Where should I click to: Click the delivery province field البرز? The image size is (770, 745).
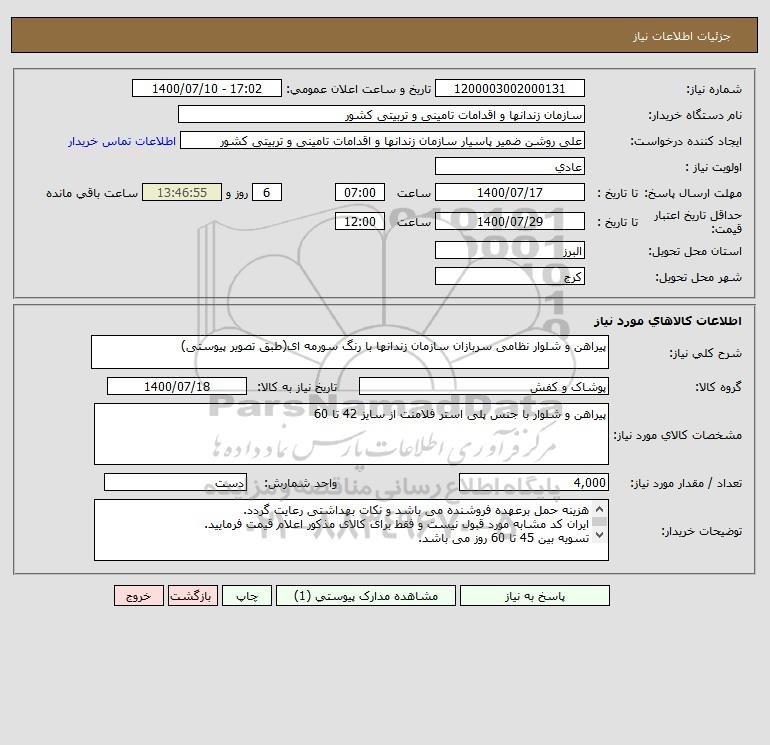pos(510,250)
